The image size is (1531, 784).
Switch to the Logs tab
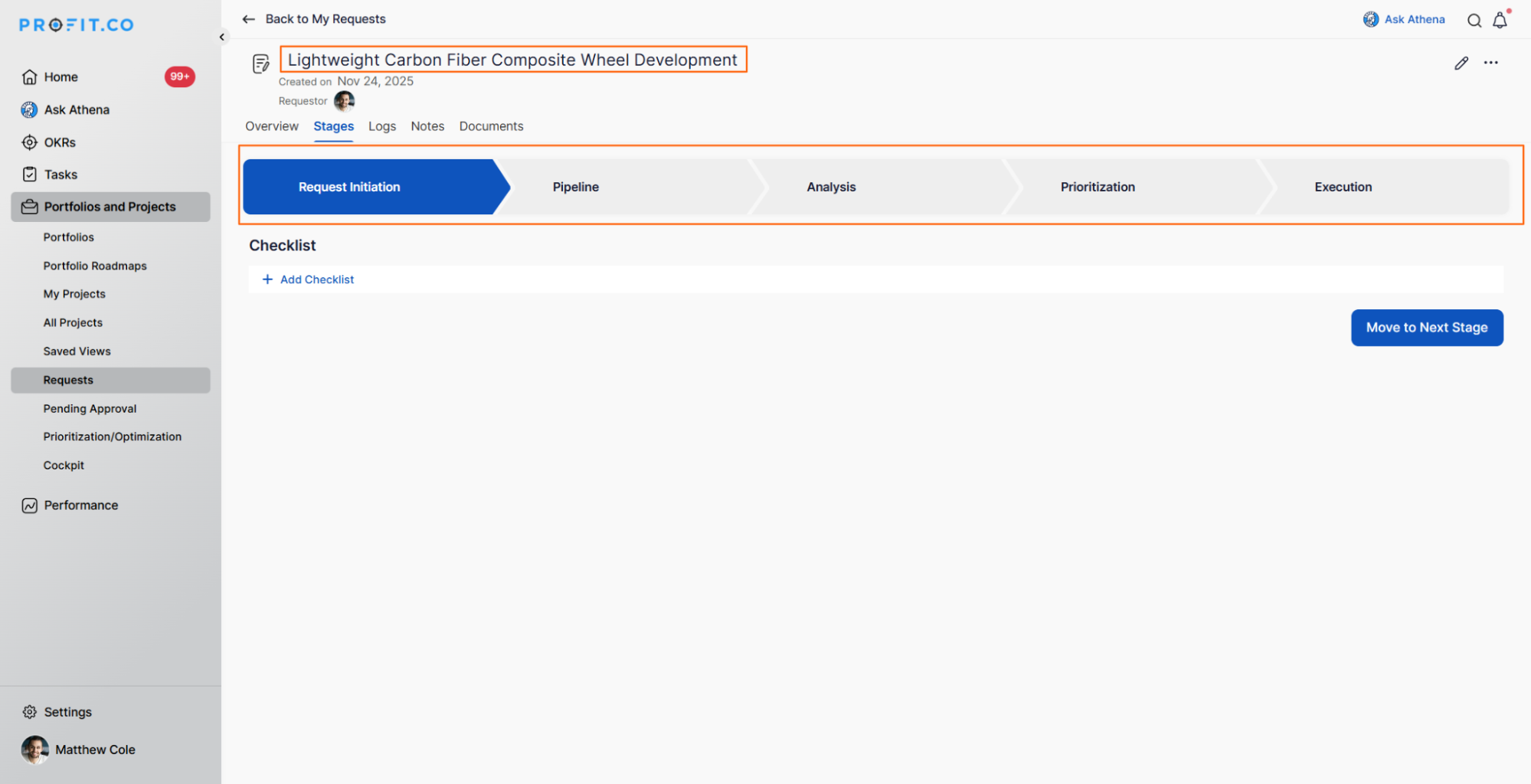[x=382, y=126]
